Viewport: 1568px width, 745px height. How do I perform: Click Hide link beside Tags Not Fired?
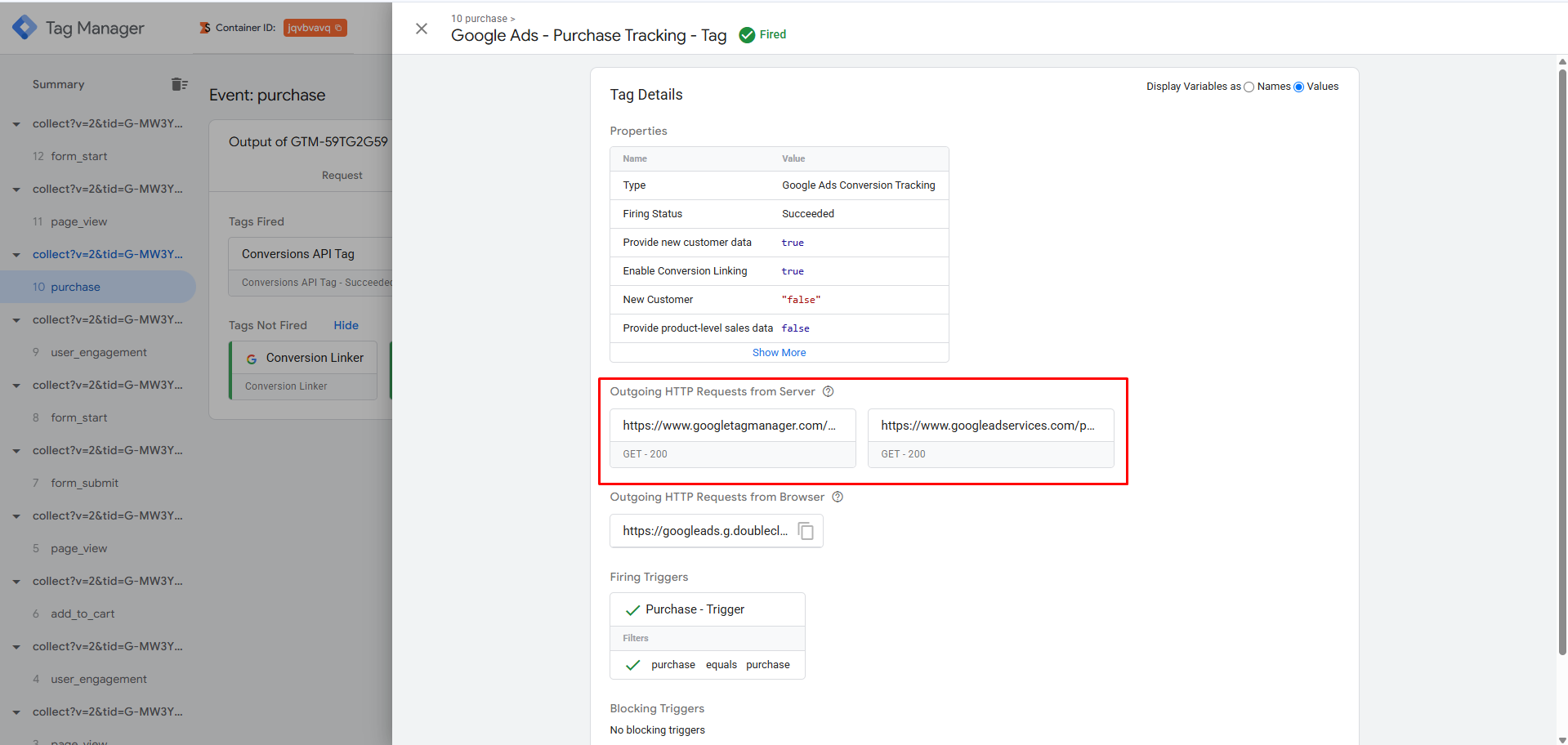pos(346,325)
